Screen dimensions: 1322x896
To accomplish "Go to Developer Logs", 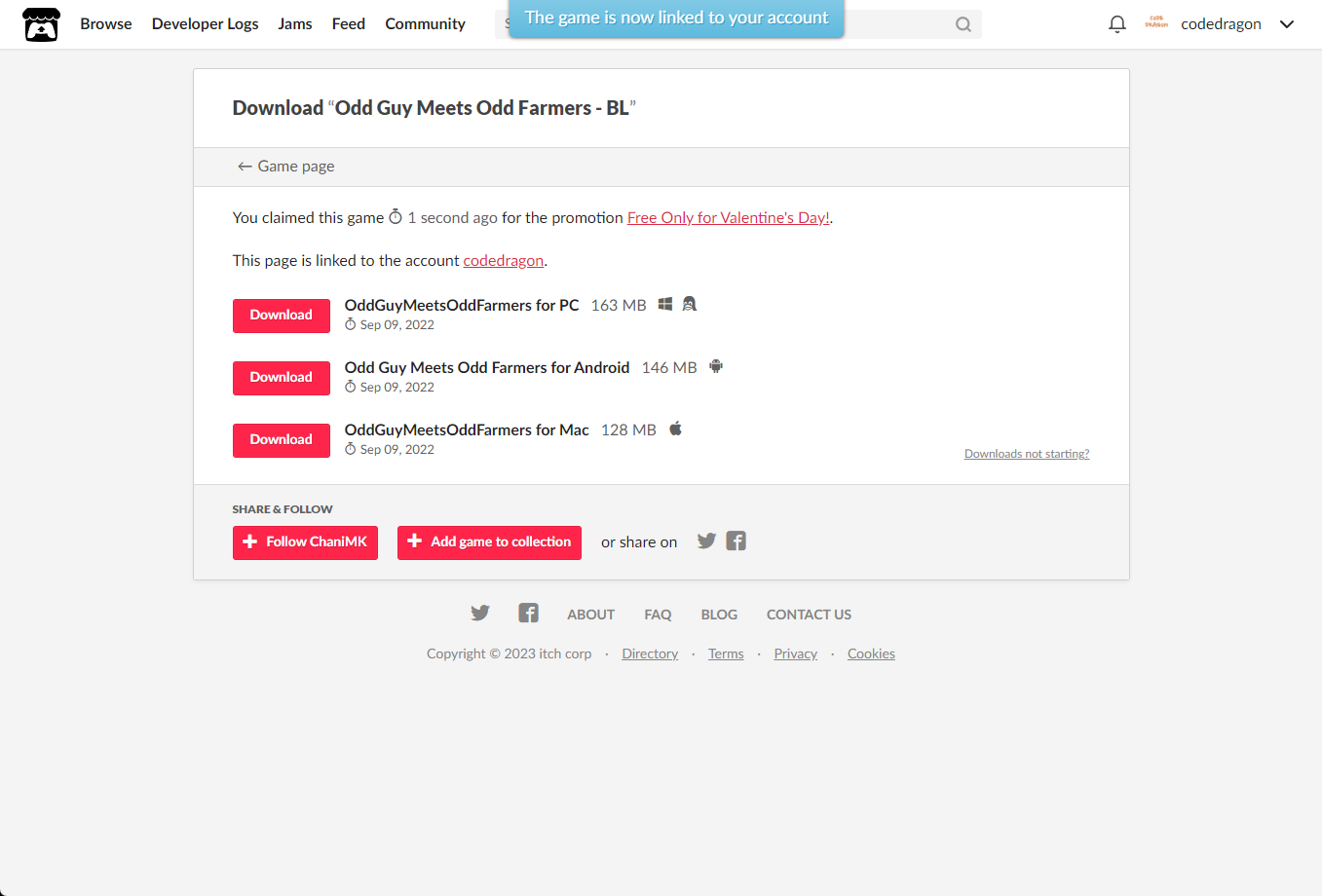I will [206, 24].
